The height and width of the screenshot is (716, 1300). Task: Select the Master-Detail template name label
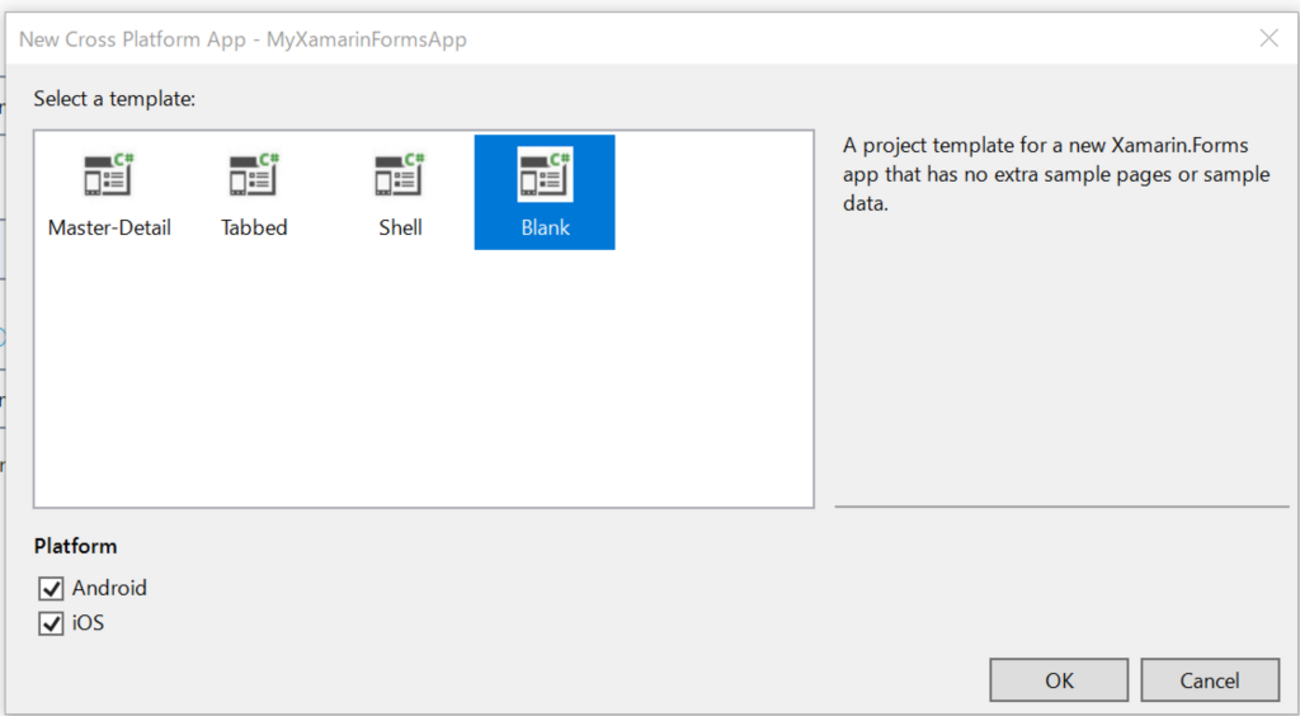click(x=109, y=228)
